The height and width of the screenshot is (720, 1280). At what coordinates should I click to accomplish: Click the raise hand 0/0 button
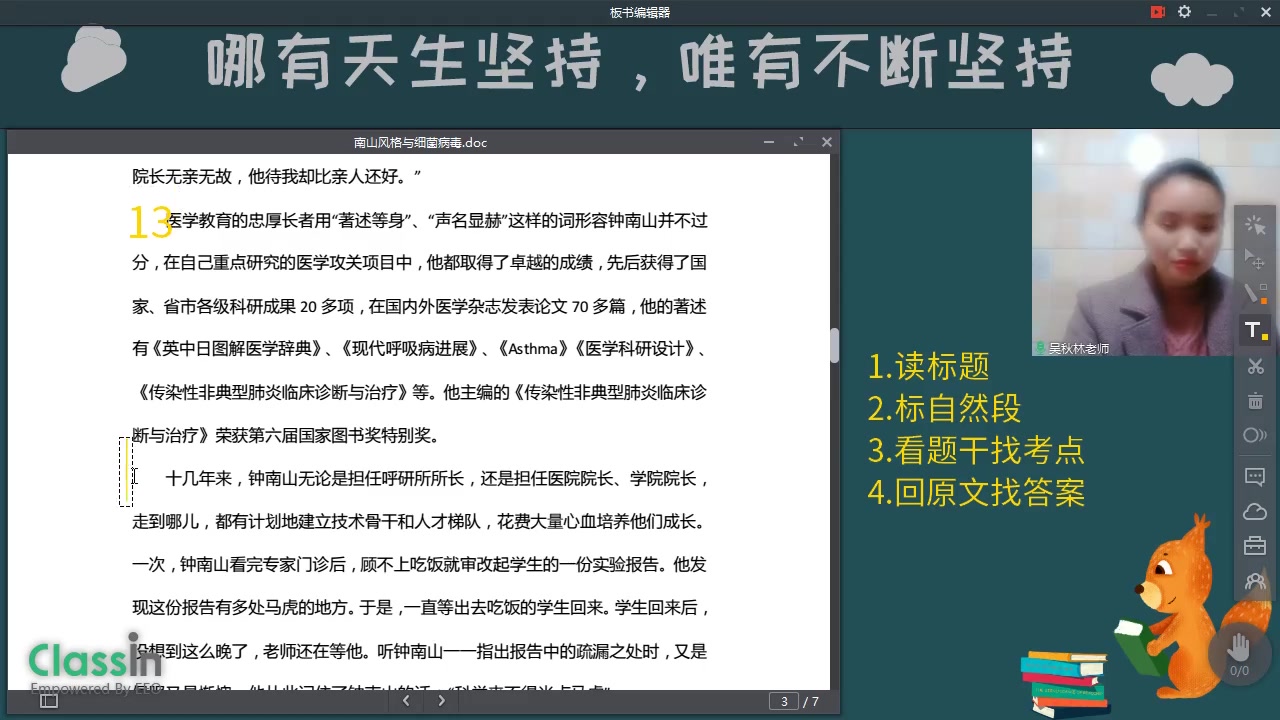tap(1239, 653)
